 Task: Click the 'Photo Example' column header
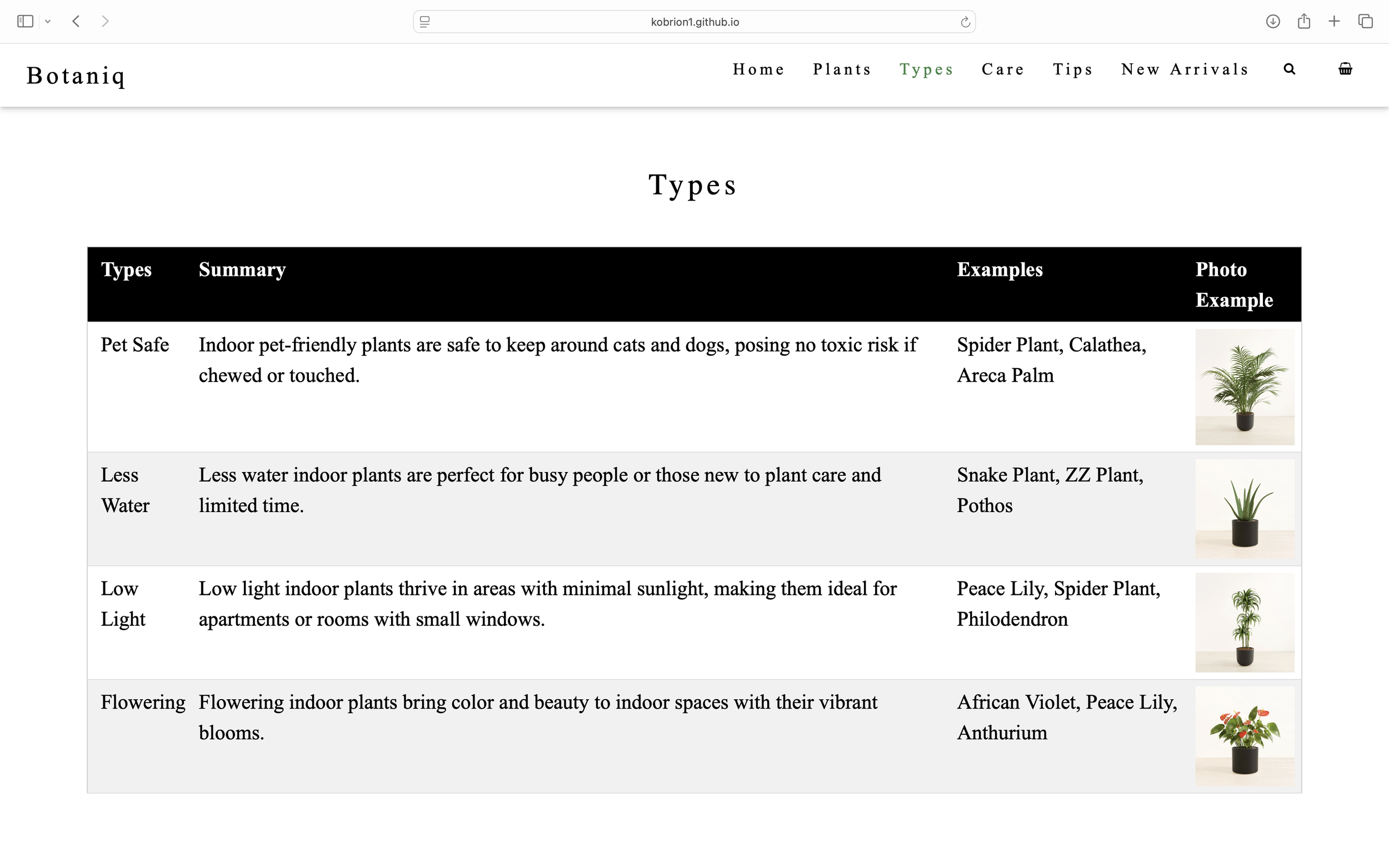pyautogui.click(x=1235, y=285)
